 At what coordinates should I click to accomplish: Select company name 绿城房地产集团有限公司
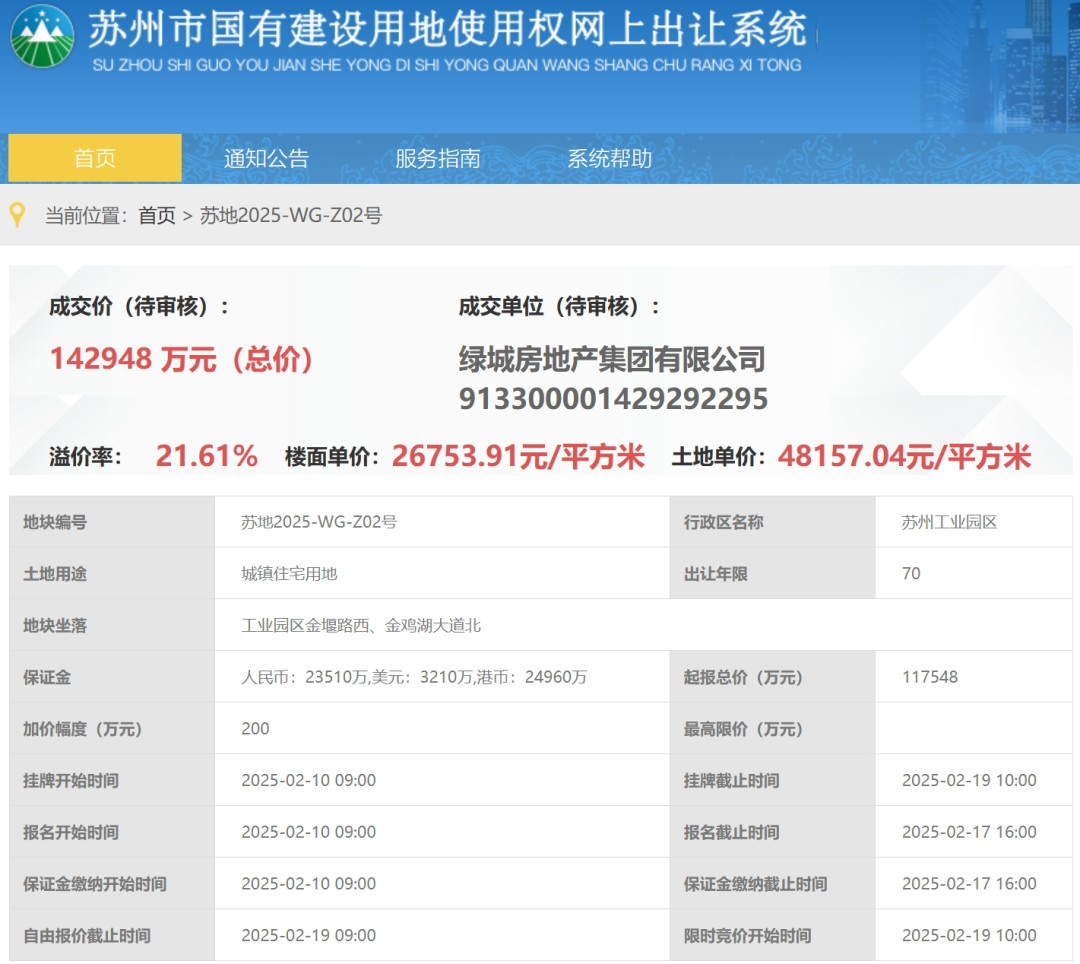(612, 359)
